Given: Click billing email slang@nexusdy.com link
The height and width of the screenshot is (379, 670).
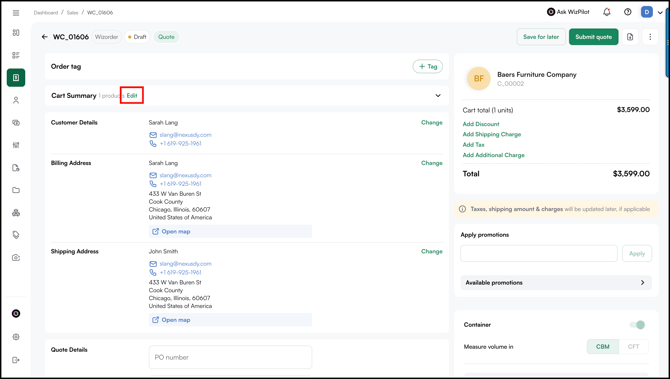Looking at the screenshot, I should pos(185,175).
